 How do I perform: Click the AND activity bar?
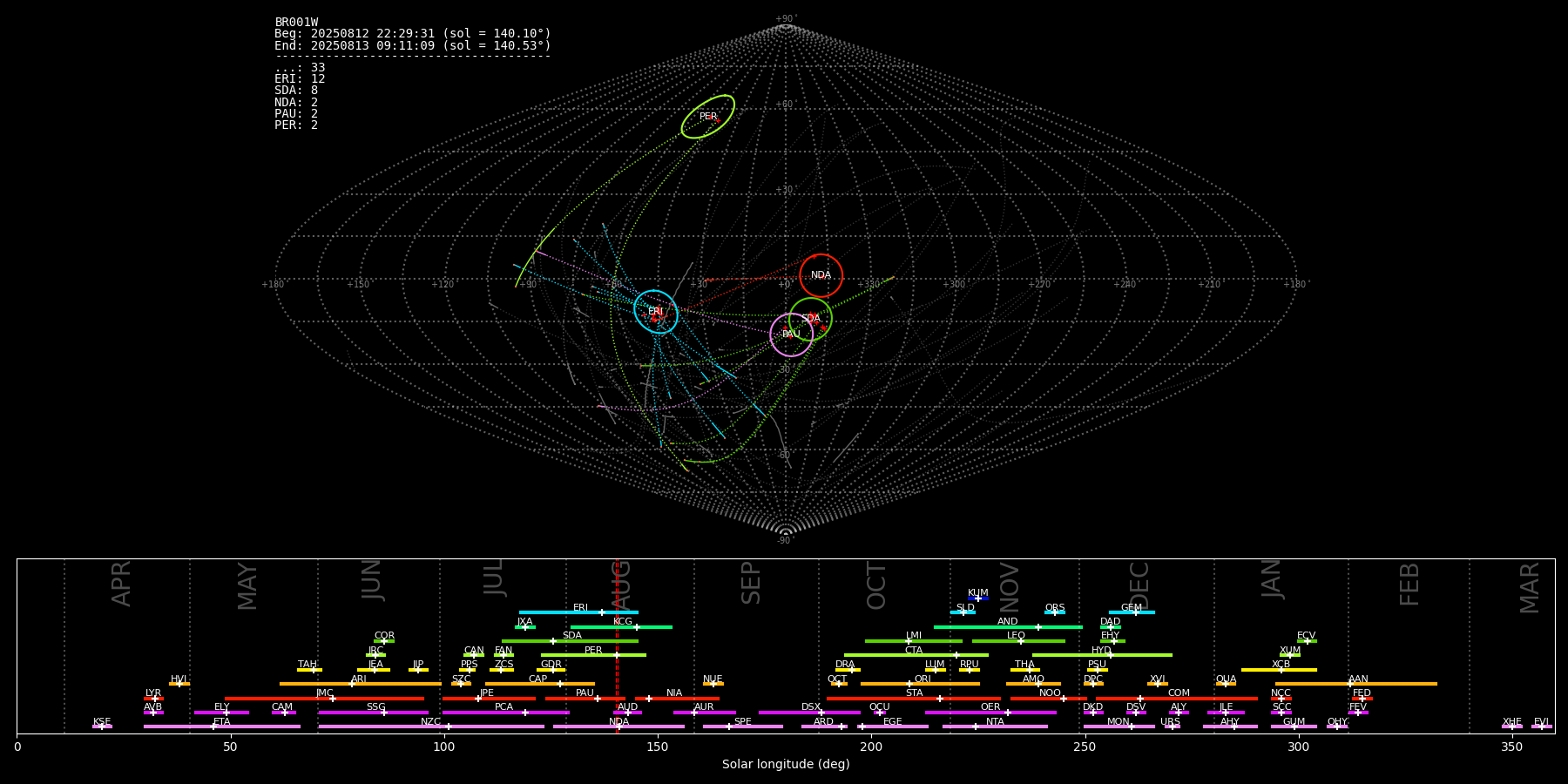(x=1008, y=626)
